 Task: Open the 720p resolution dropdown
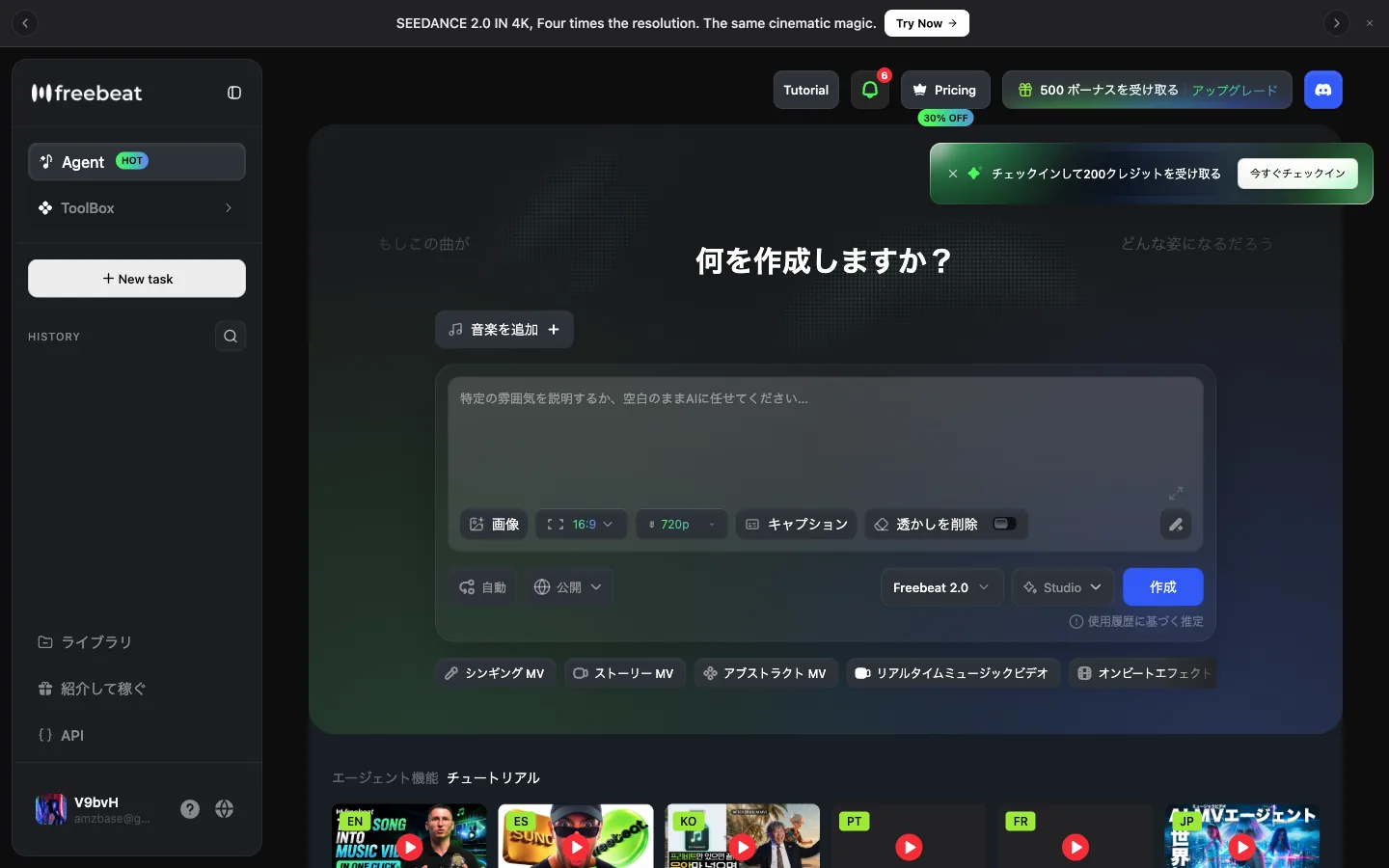682,525
